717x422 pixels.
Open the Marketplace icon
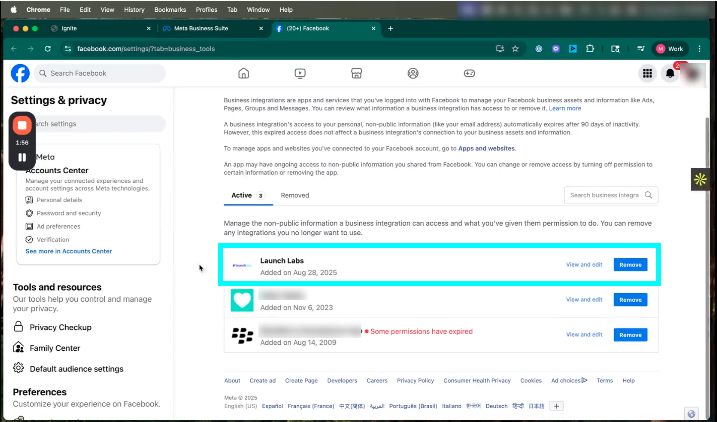pyautogui.click(x=356, y=73)
